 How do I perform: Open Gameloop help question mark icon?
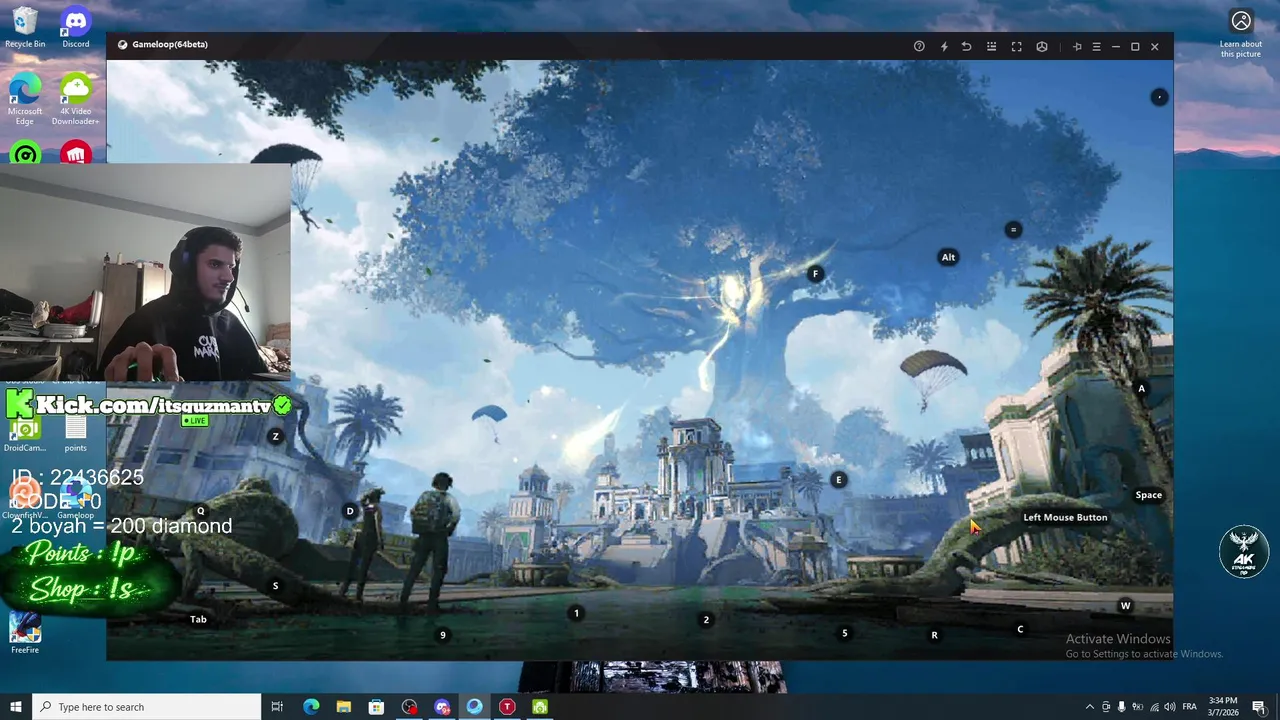coord(919,46)
